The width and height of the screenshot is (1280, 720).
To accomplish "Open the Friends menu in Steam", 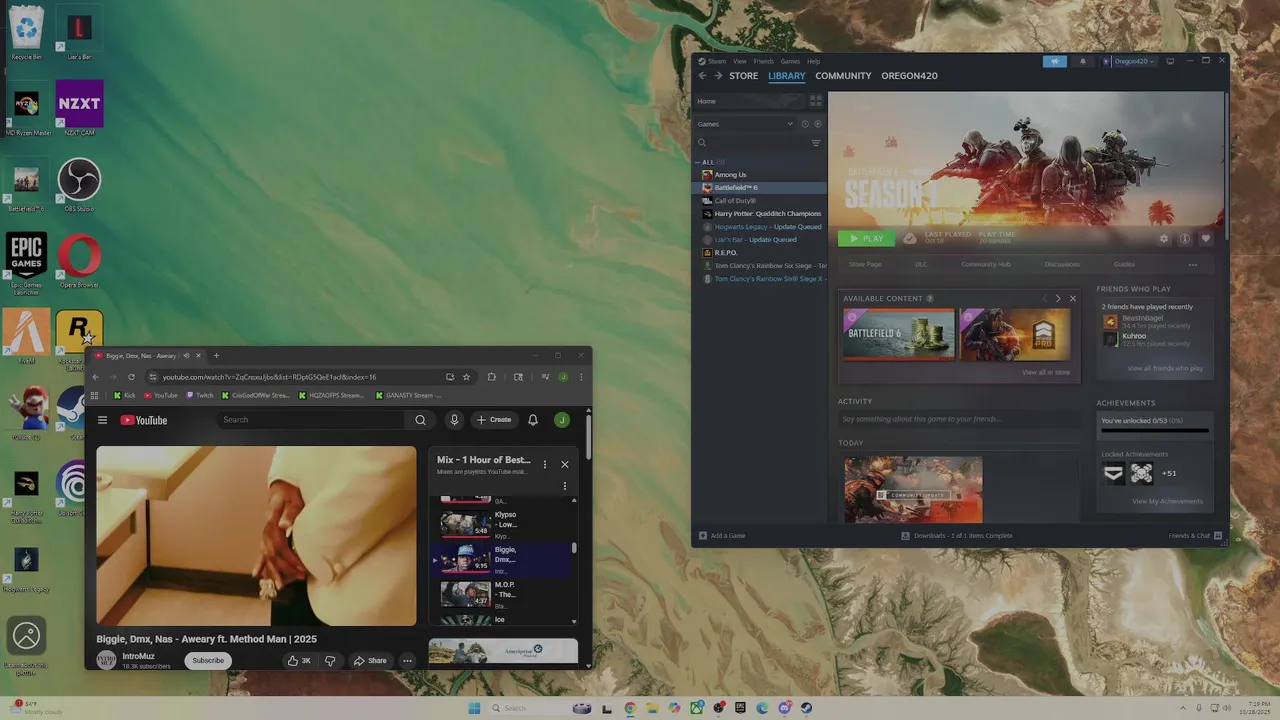I will tap(763, 61).
